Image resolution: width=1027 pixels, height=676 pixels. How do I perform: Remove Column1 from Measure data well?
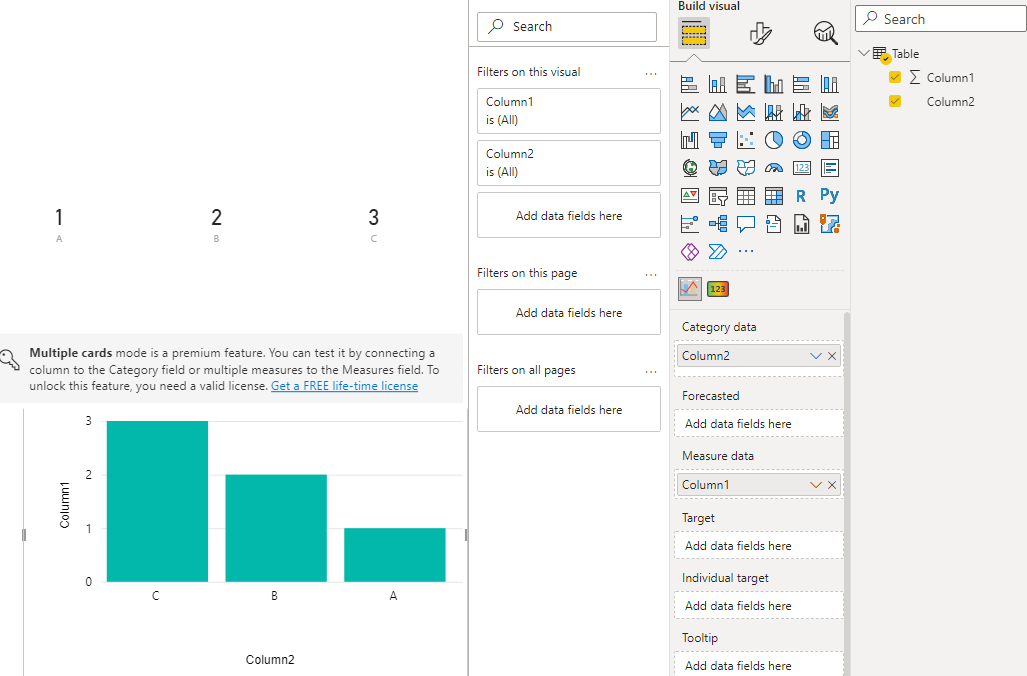832,485
